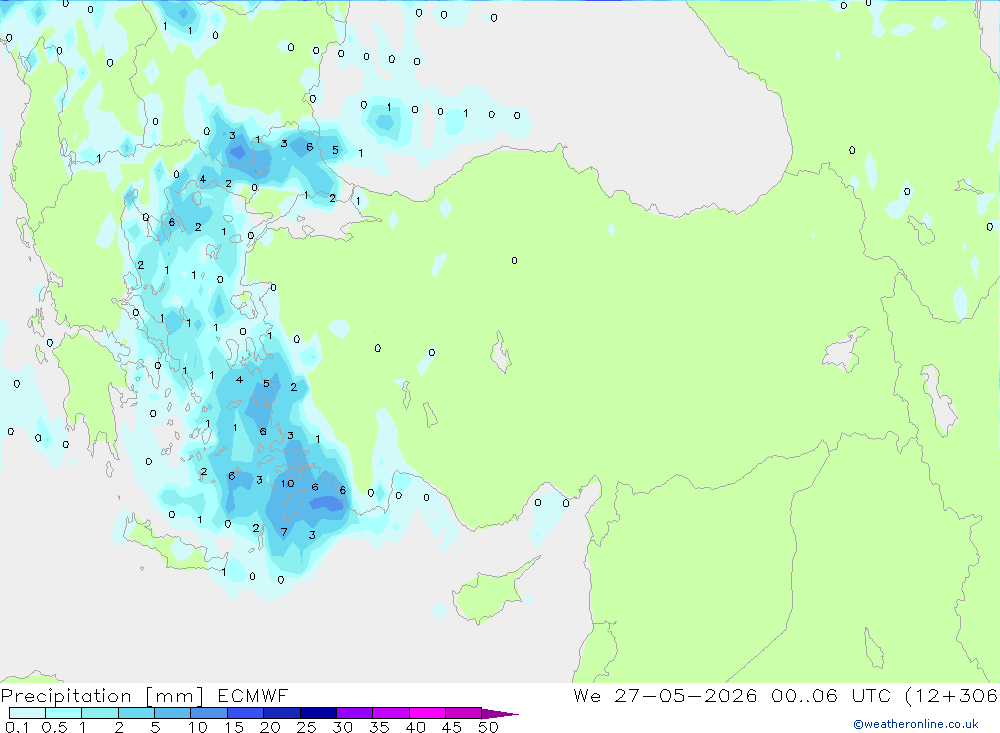Screen dimensions: 1000x733
Task: Pick the 35–40 mm magenta legend swatch
Action: 391,713
